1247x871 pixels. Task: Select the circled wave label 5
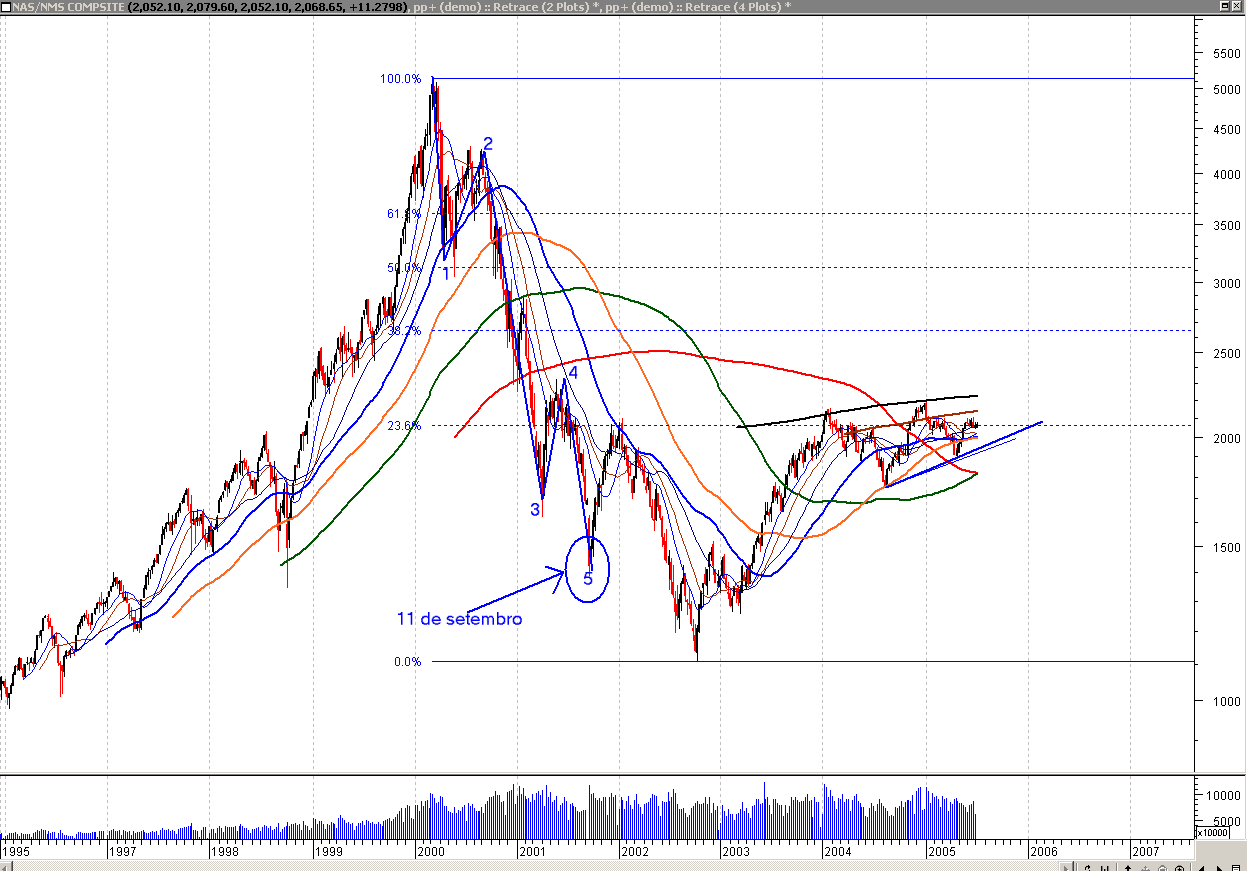coord(588,577)
